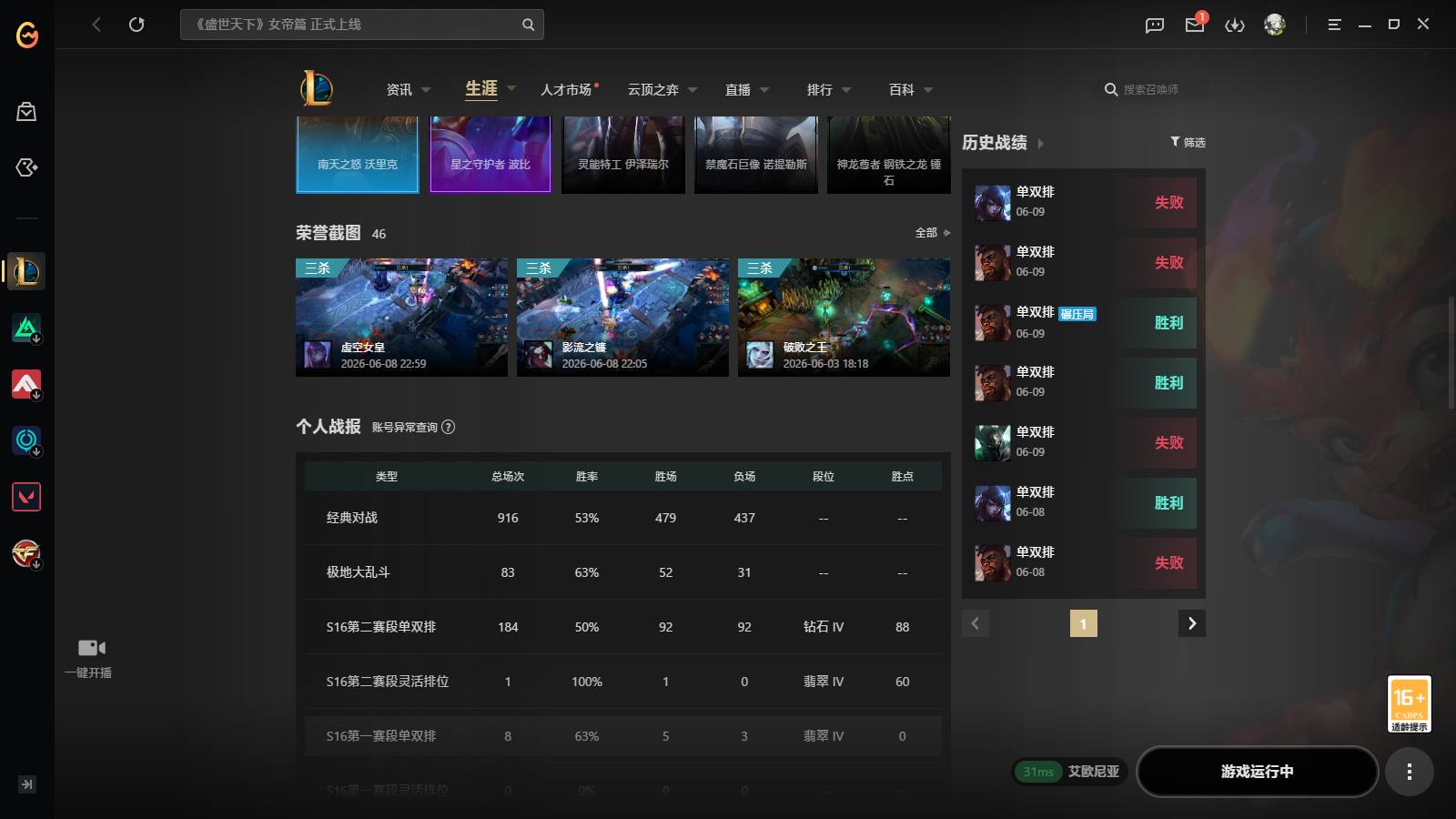This screenshot has width=1456, height=819.
Task: Open the store bag icon in sidebar
Action: [x=26, y=111]
